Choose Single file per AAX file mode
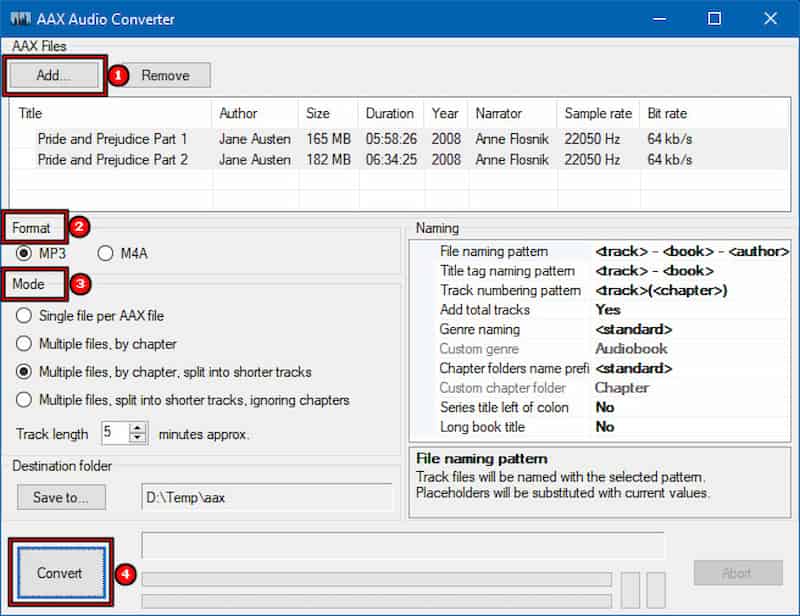This screenshot has height=616, width=800. [23, 316]
